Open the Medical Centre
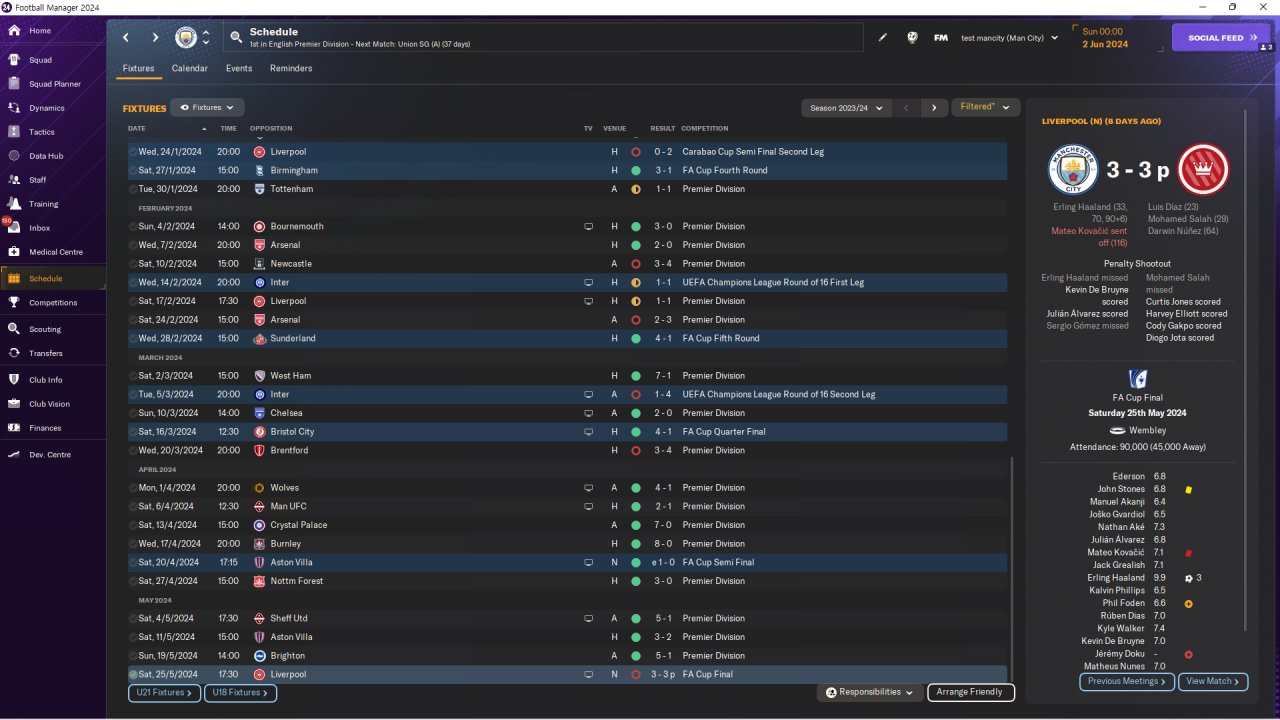1280x720 pixels. coord(53,252)
